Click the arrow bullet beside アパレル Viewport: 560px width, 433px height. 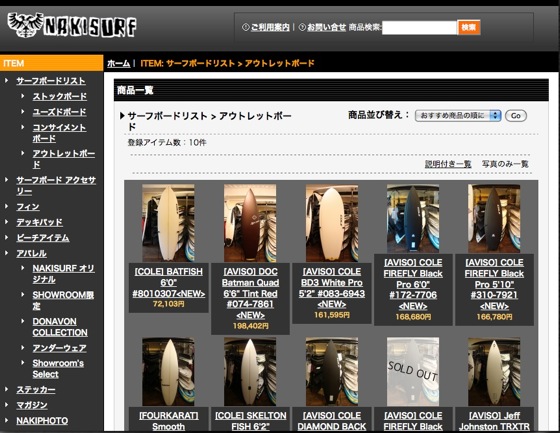[x=6, y=253]
